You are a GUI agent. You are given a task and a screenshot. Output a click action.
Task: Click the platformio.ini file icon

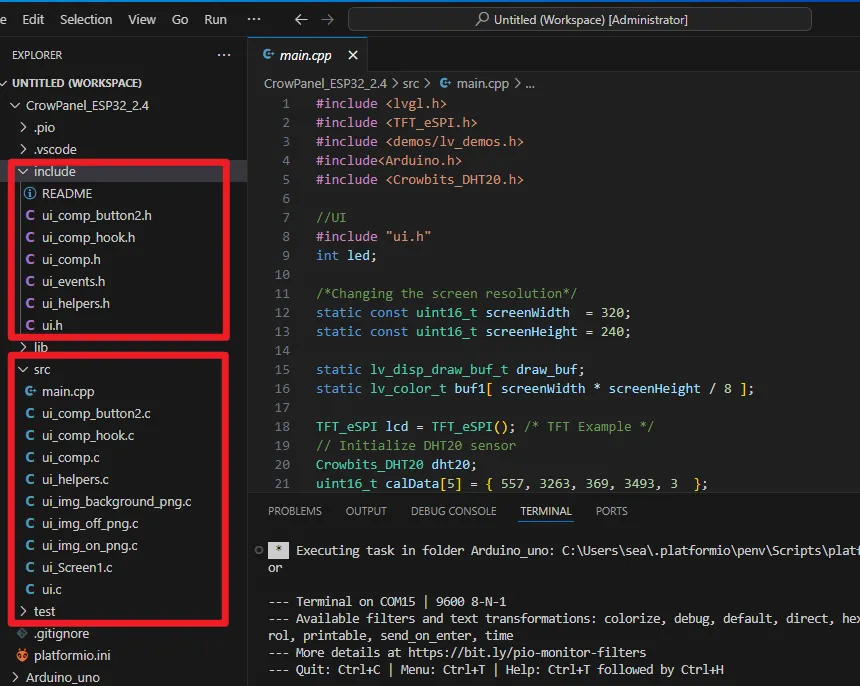coord(22,655)
